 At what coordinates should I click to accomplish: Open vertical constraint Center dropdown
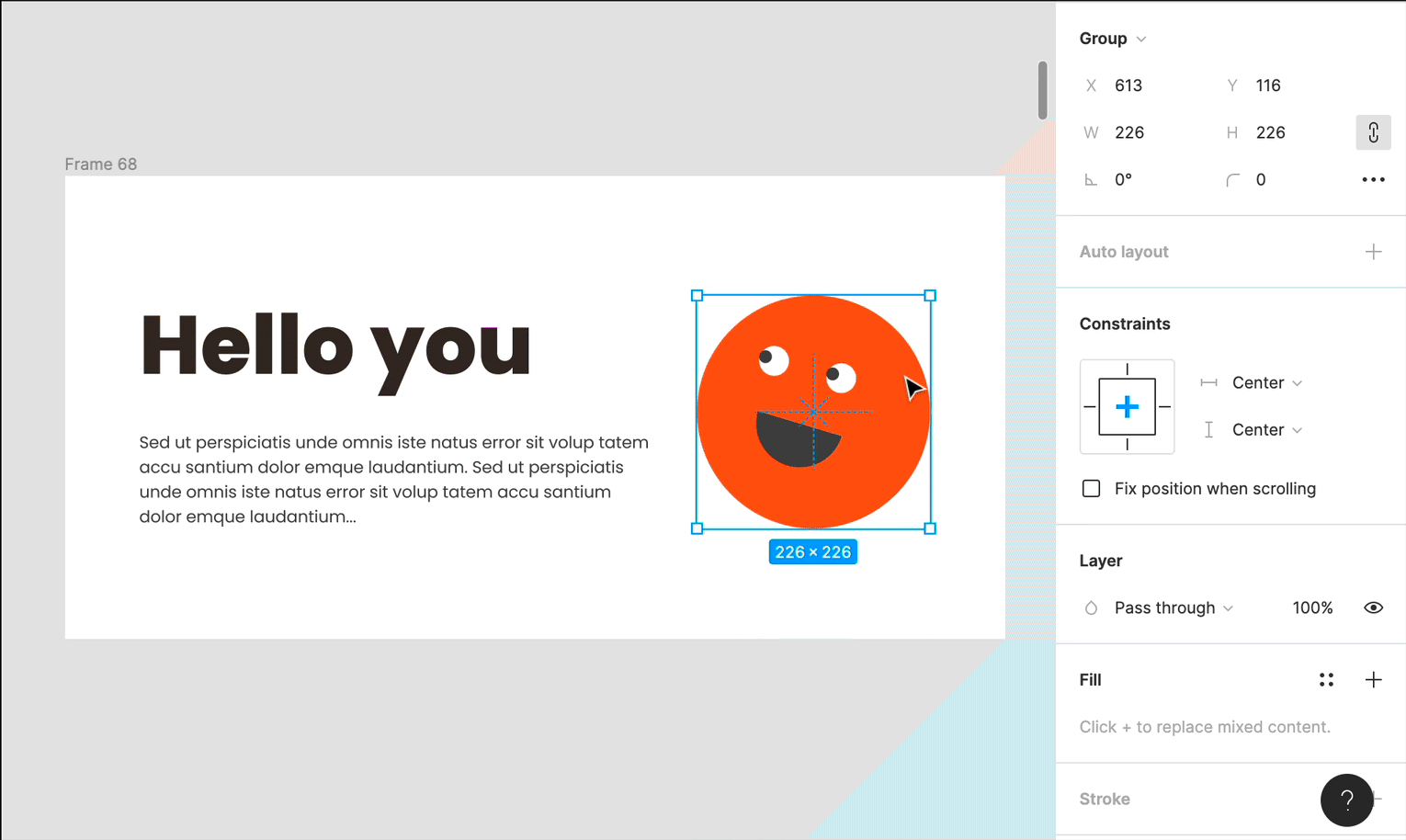coord(1266,430)
